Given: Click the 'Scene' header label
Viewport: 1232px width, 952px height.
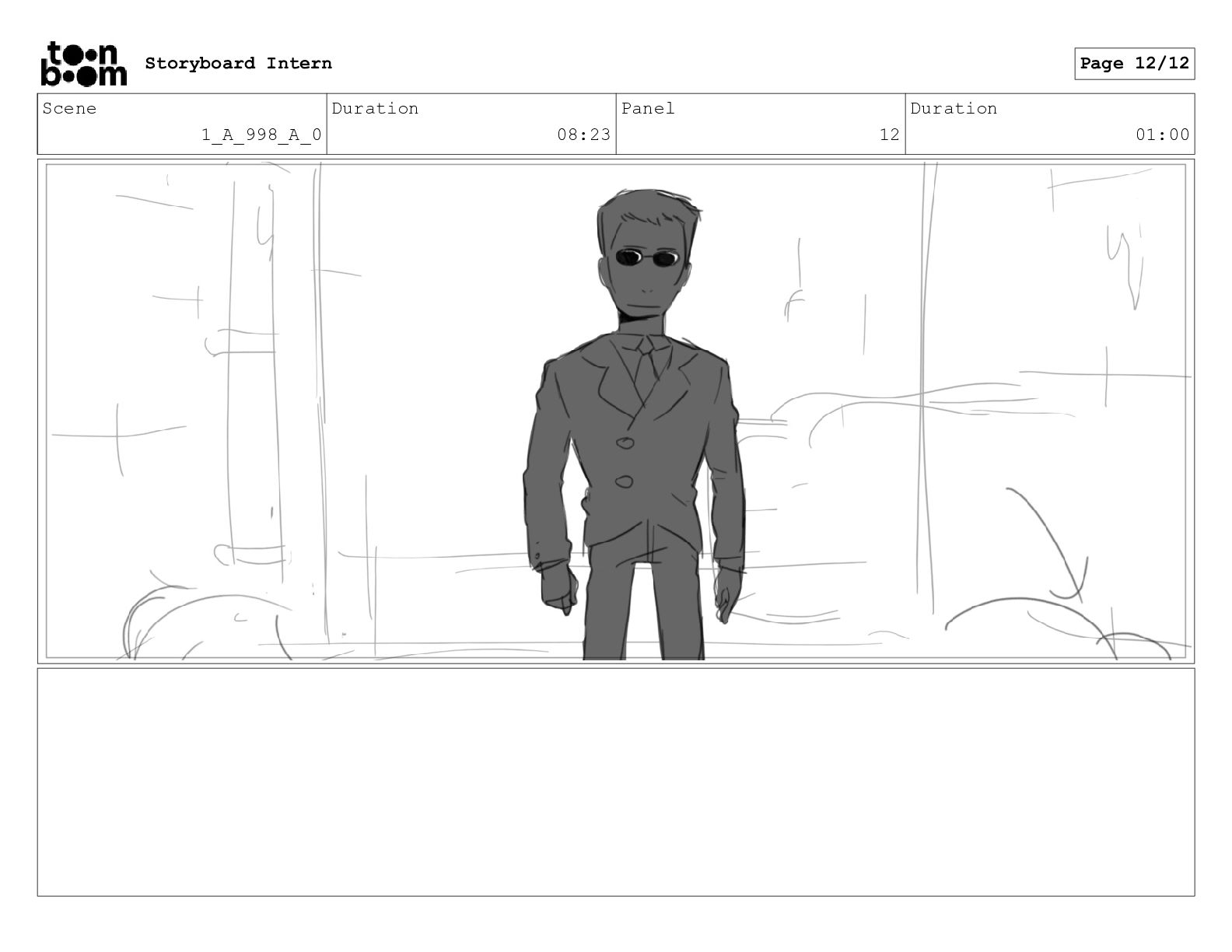Looking at the screenshot, I should point(69,109).
